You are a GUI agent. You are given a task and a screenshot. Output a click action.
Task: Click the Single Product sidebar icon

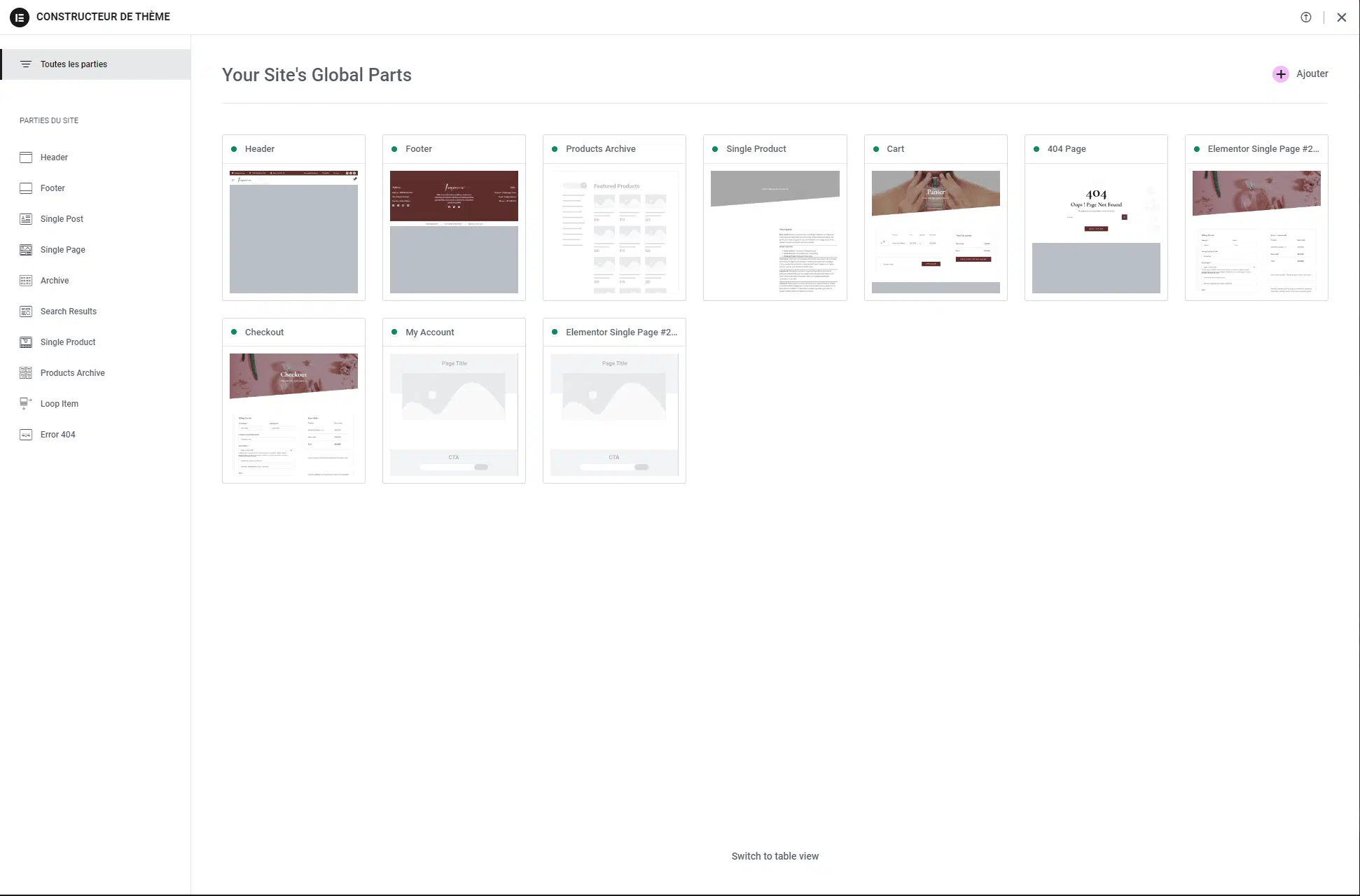pyautogui.click(x=26, y=342)
